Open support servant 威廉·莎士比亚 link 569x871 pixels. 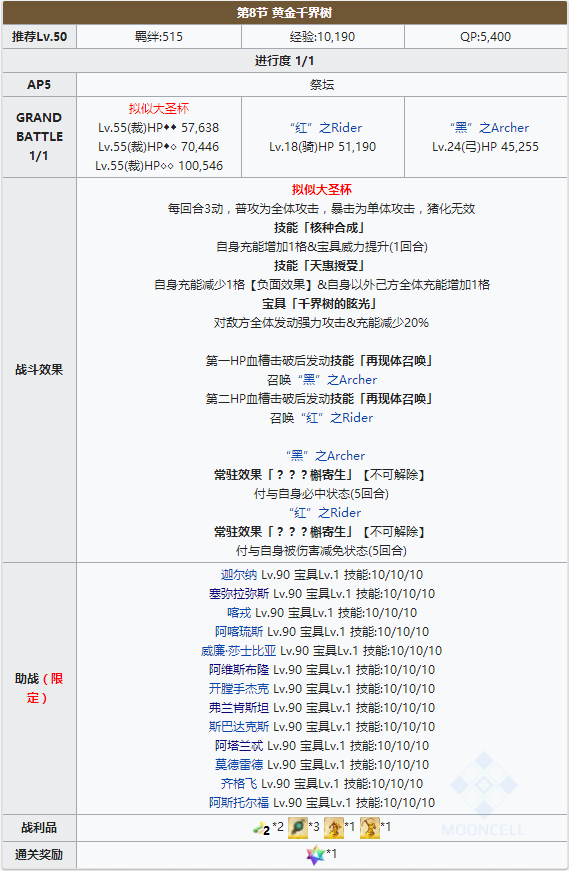click(x=238, y=650)
